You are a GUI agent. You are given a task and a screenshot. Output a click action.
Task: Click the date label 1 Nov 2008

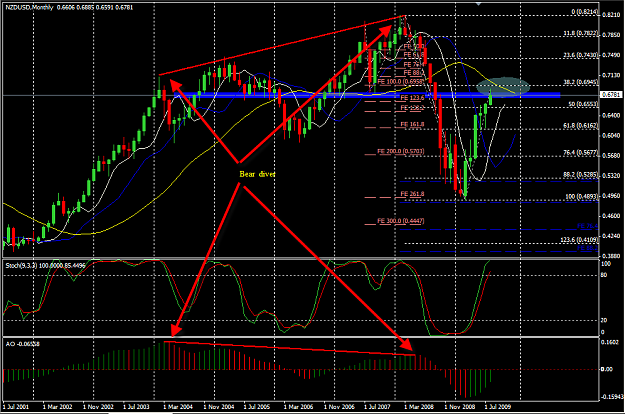click(x=460, y=407)
